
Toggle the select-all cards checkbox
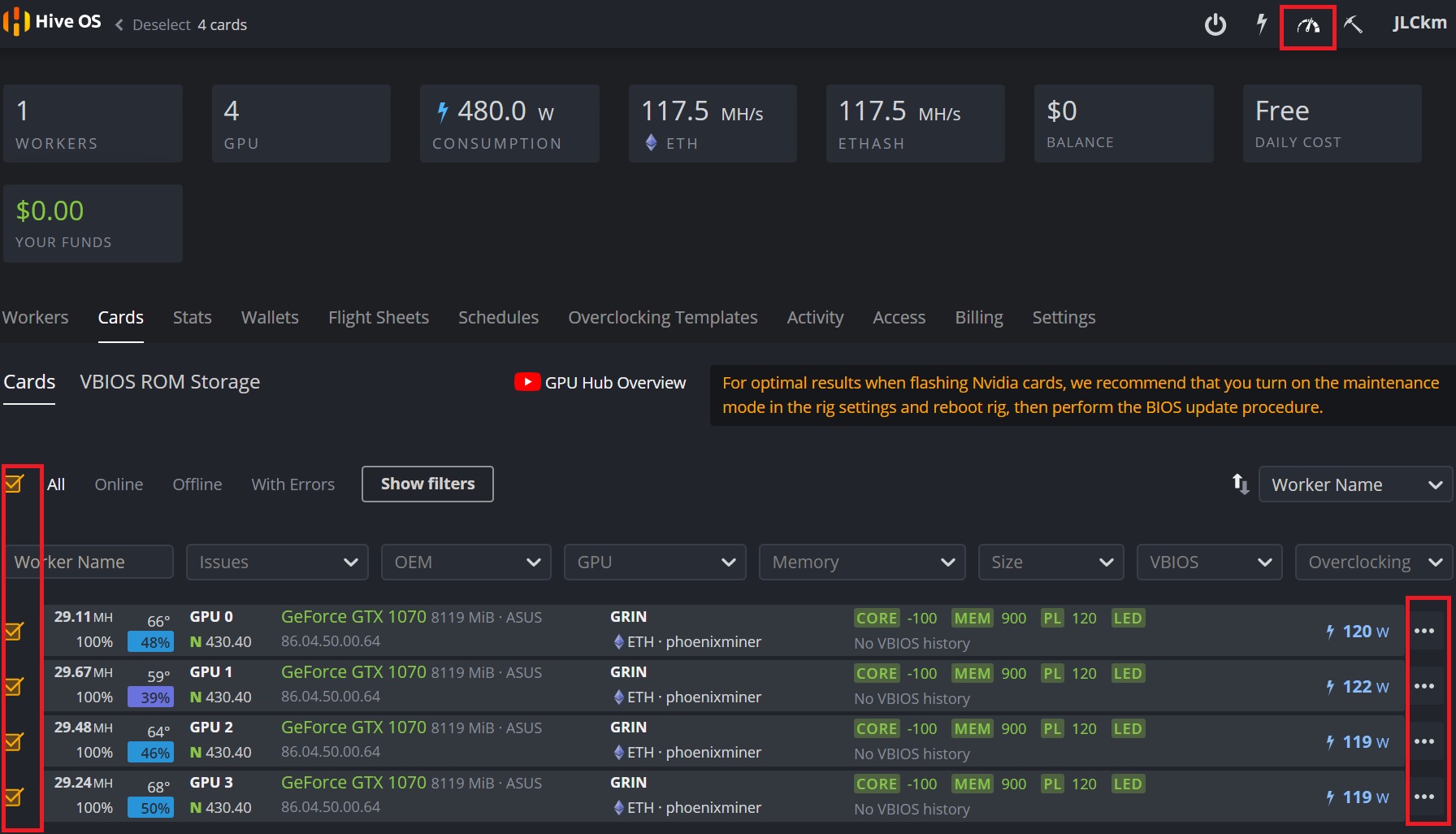coord(14,484)
